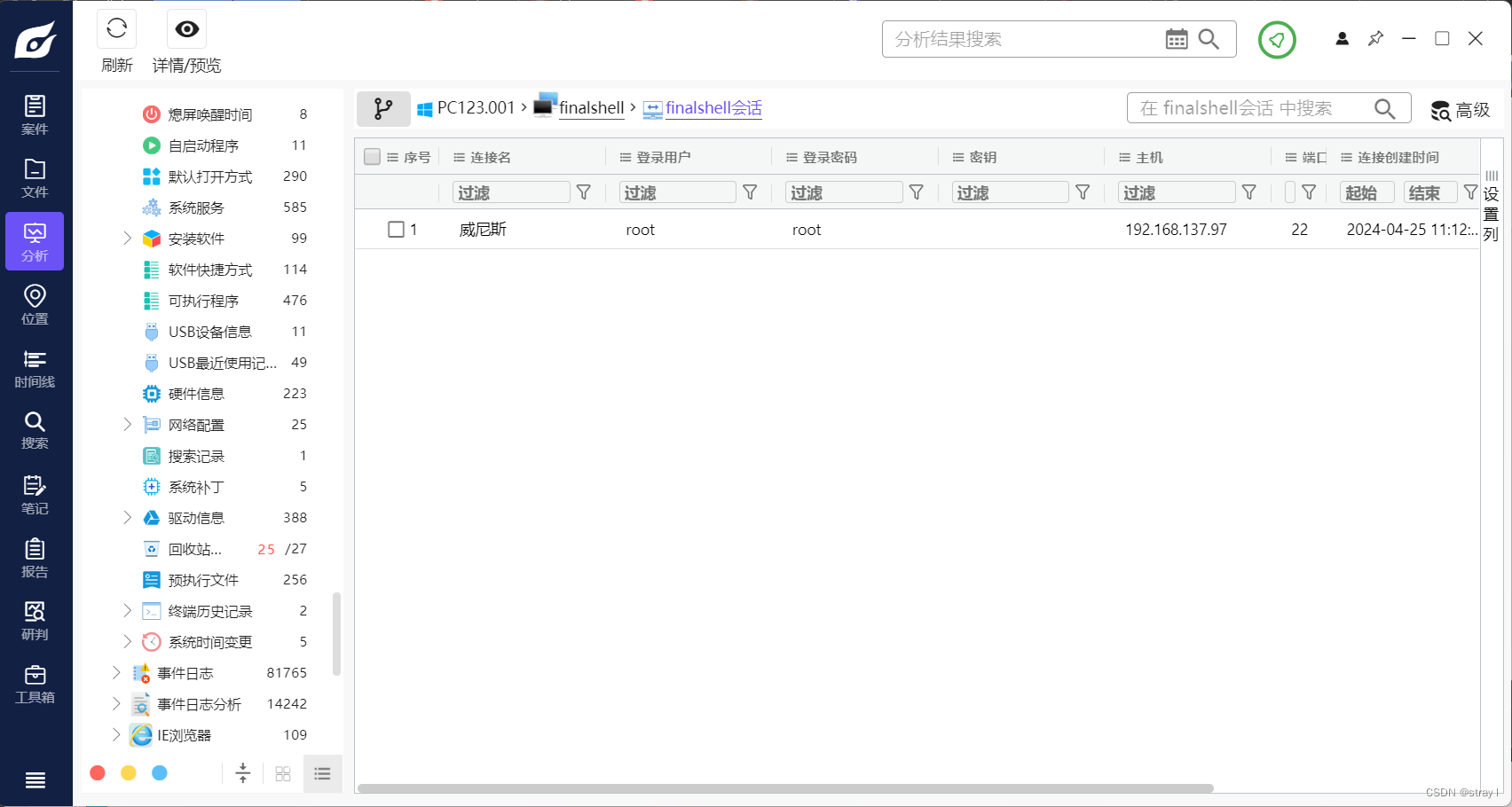Click the branch tree icon button
Viewport: 1512px width, 807px height.
point(383,108)
